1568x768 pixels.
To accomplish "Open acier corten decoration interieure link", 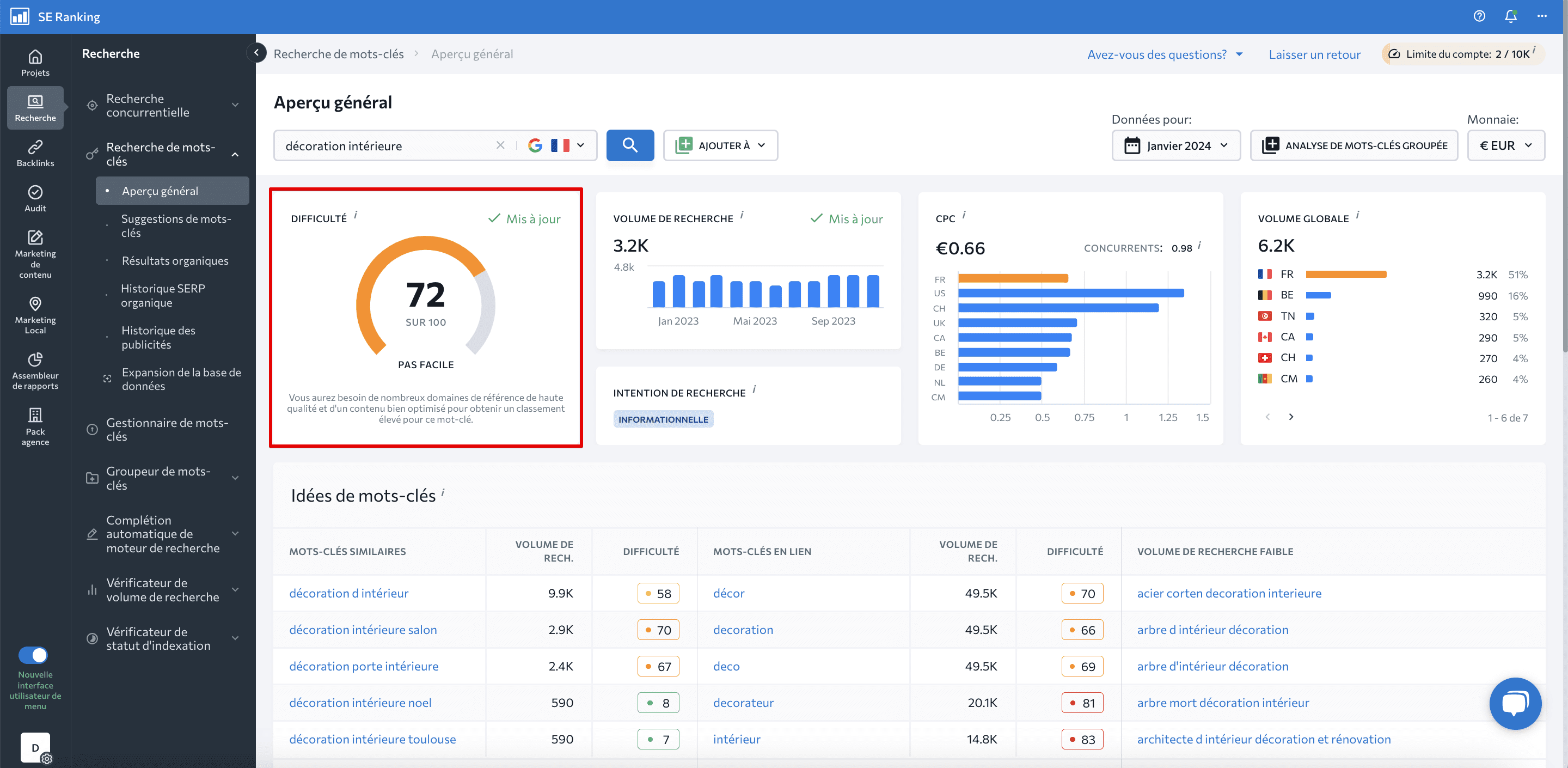I will 1229,593.
